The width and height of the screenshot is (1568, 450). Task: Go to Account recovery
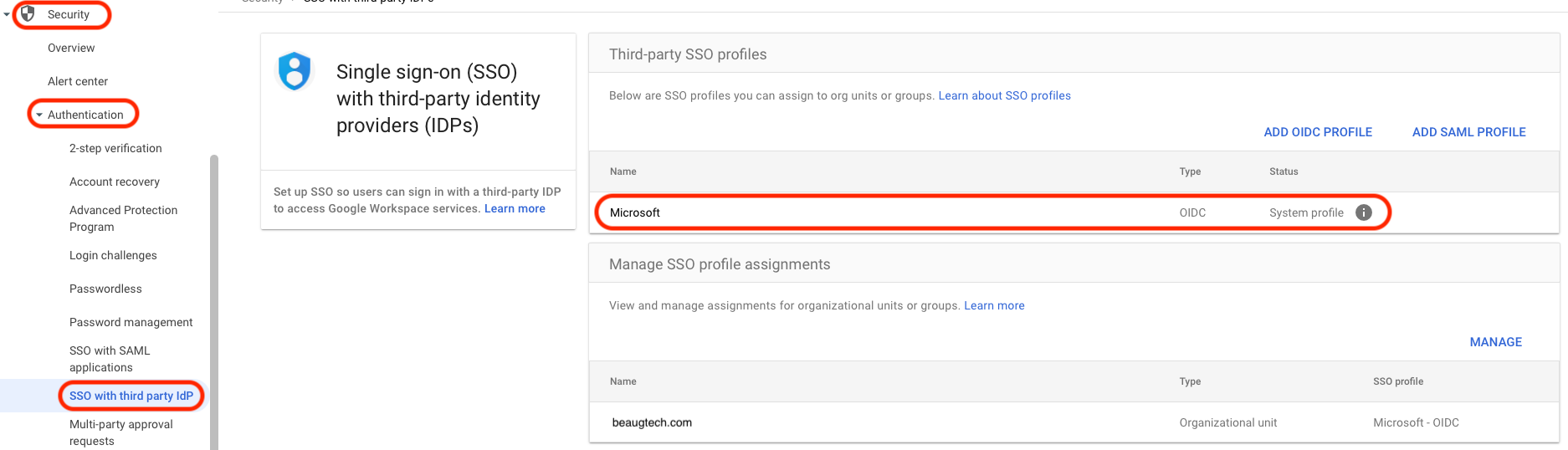click(115, 182)
